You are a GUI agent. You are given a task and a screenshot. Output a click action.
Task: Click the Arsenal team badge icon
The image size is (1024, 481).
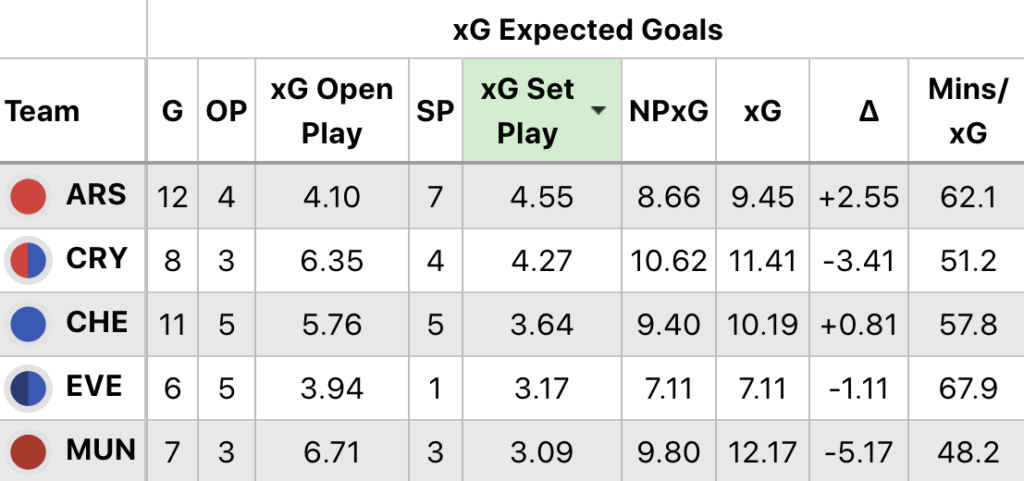tap(28, 196)
